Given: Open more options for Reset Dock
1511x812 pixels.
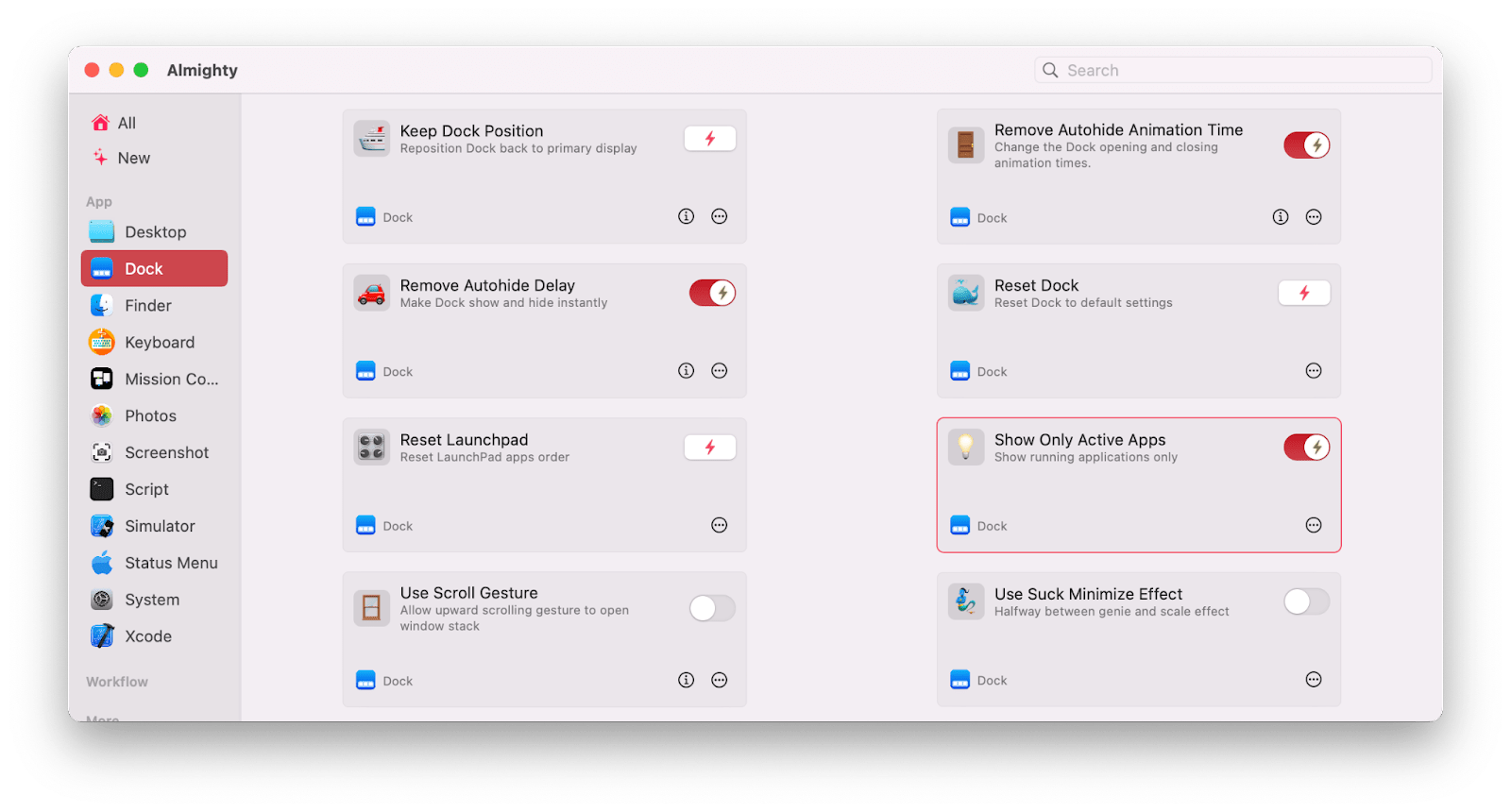Looking at the screenshot, I should coord(1314,371).
